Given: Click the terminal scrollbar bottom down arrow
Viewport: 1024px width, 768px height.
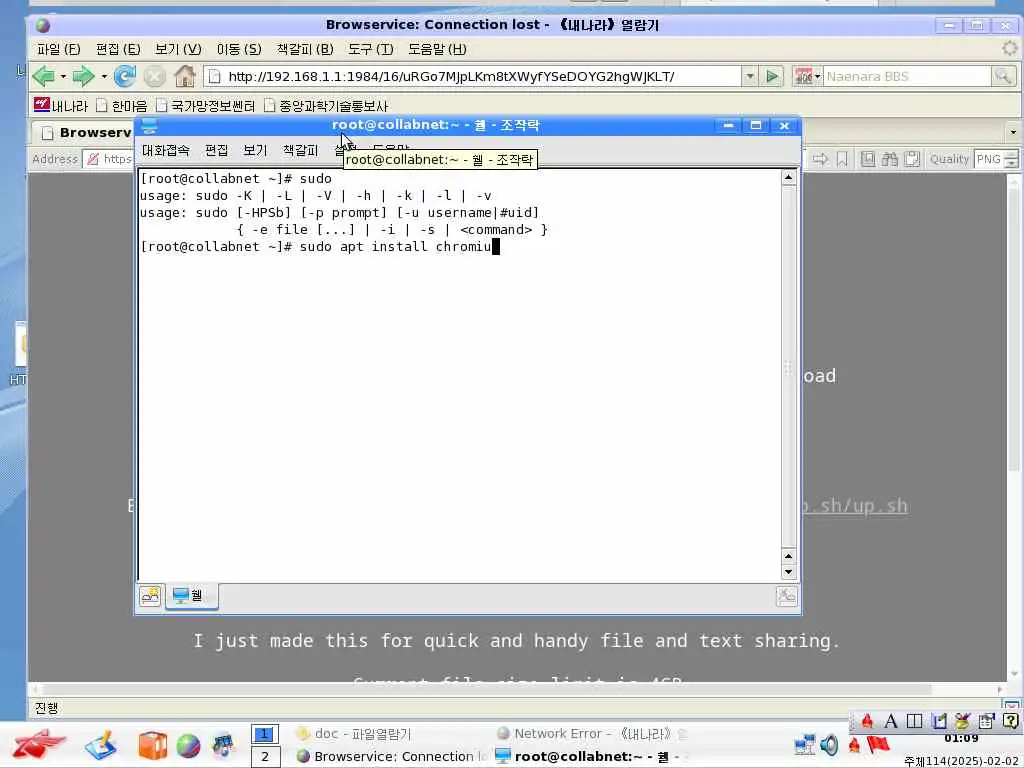Looking at the screenshot, I should point(788,572).
